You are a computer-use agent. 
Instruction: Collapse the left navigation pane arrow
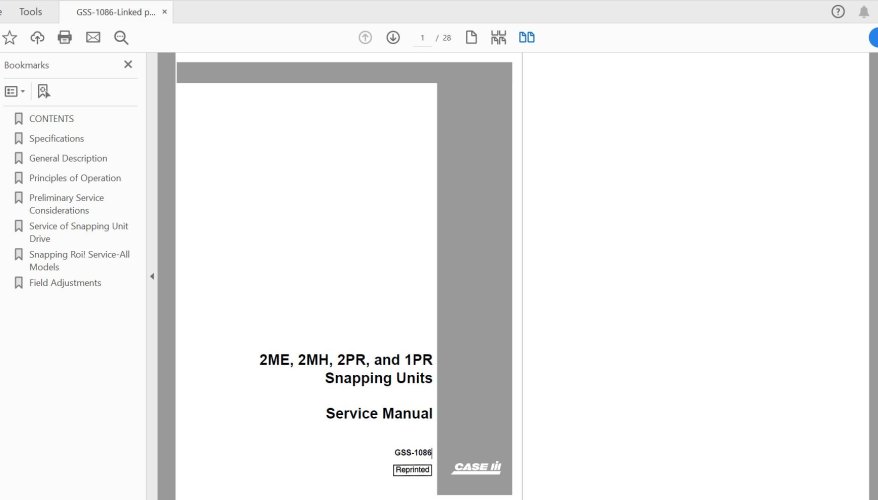tap(152, 276)
